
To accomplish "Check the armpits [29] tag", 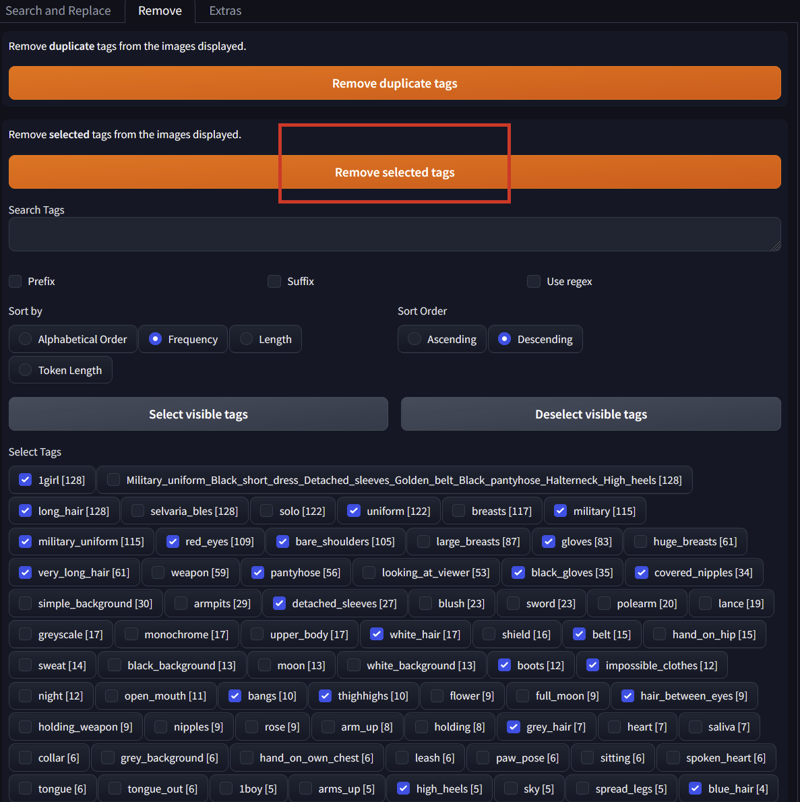I will pyautogui.click(x=181, y=603).
